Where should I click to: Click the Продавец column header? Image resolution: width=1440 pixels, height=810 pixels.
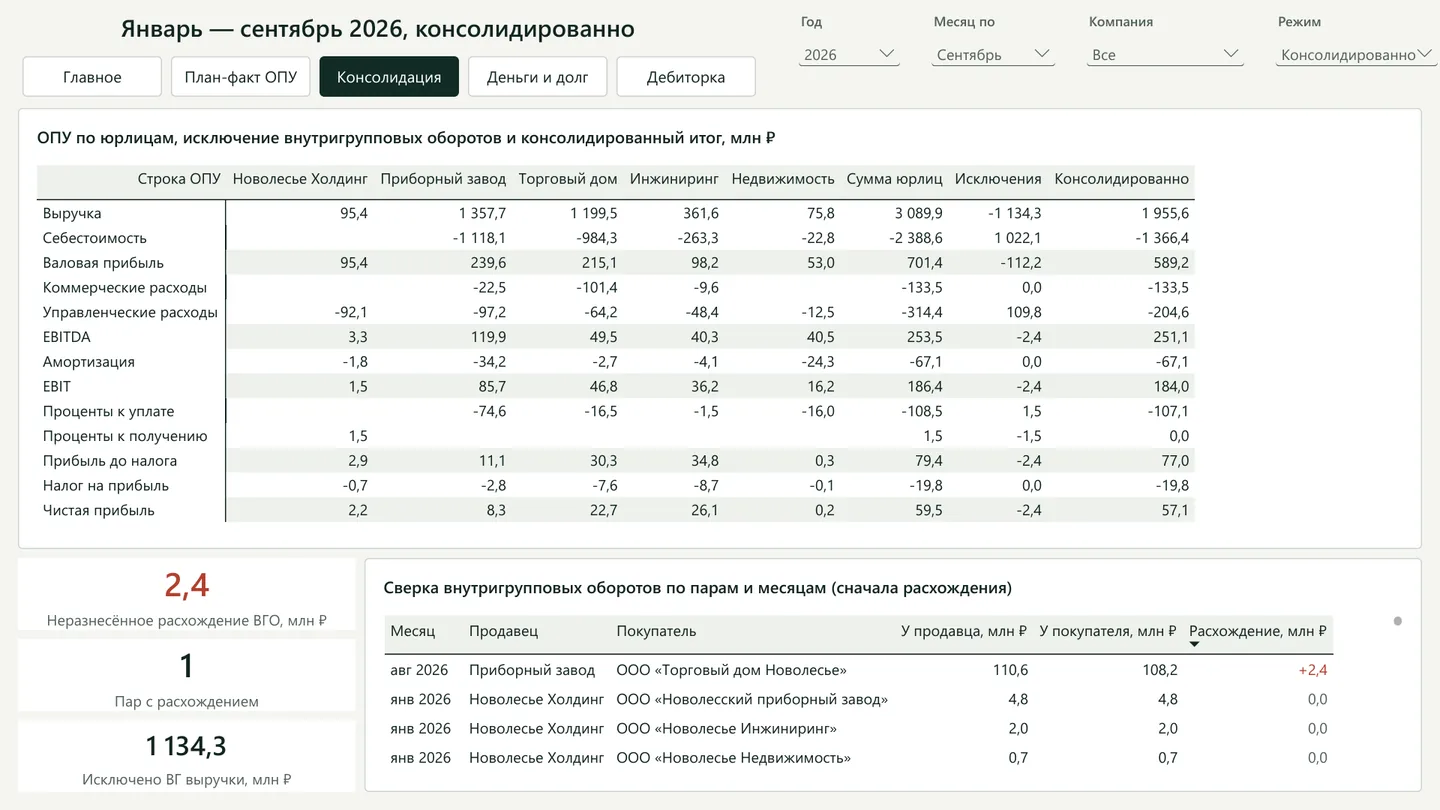point(503,631)
